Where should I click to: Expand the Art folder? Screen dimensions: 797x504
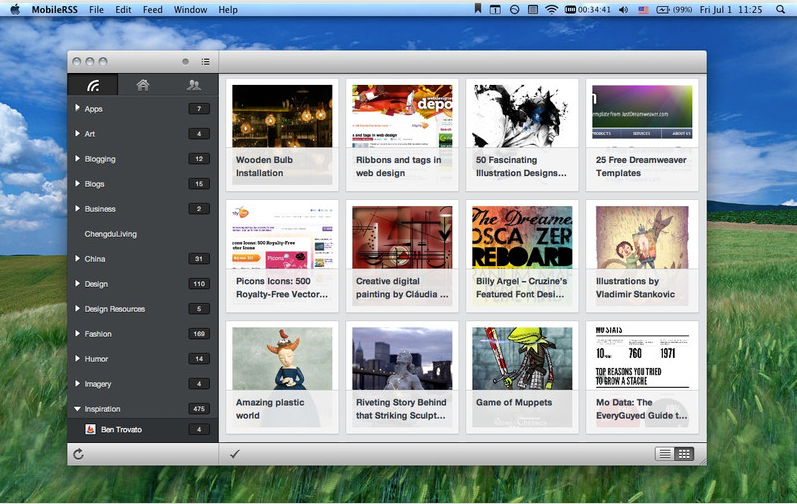pos(77,133)
